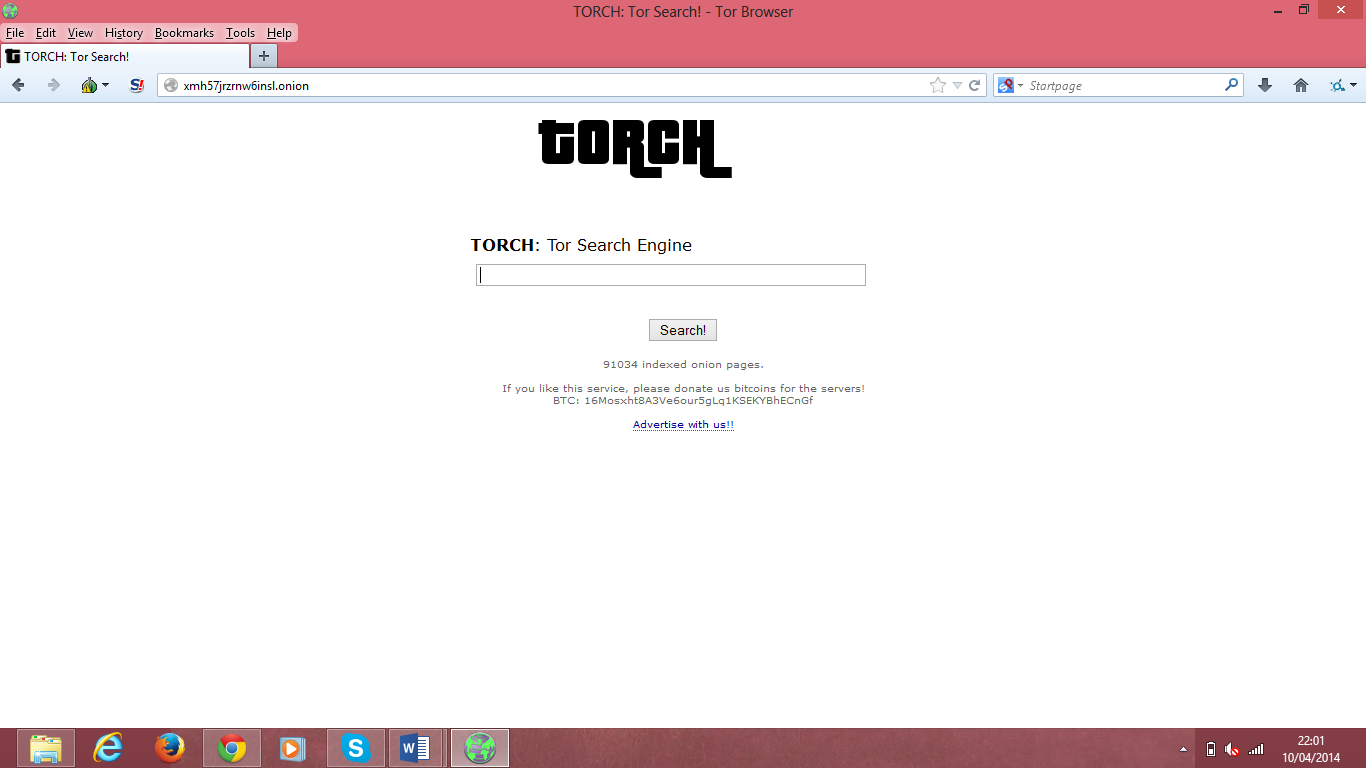This screenshot has height=768, width=1366.
Task: Click the network signal tray icon
Action: point(1256,749)
